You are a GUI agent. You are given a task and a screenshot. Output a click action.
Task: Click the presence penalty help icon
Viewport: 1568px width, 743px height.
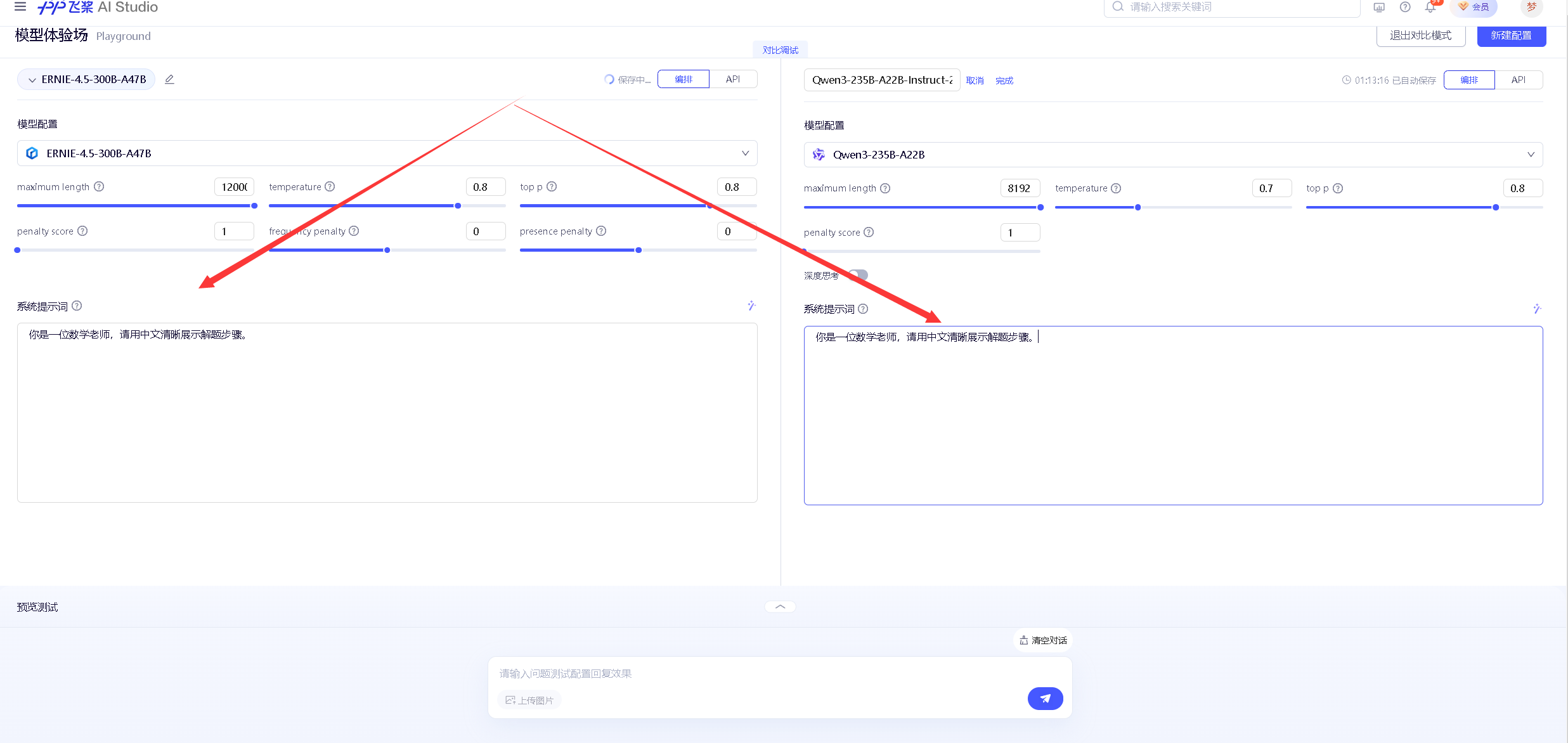601,231
